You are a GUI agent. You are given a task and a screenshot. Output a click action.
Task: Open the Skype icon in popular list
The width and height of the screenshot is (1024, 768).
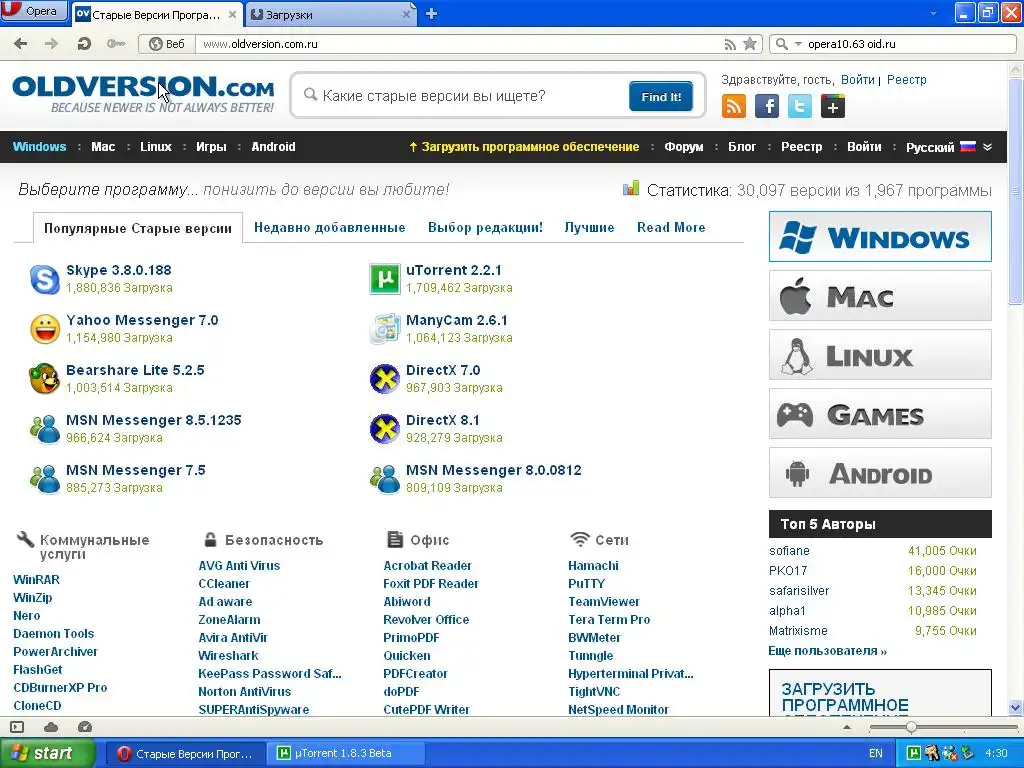click(x=45, y=280)
